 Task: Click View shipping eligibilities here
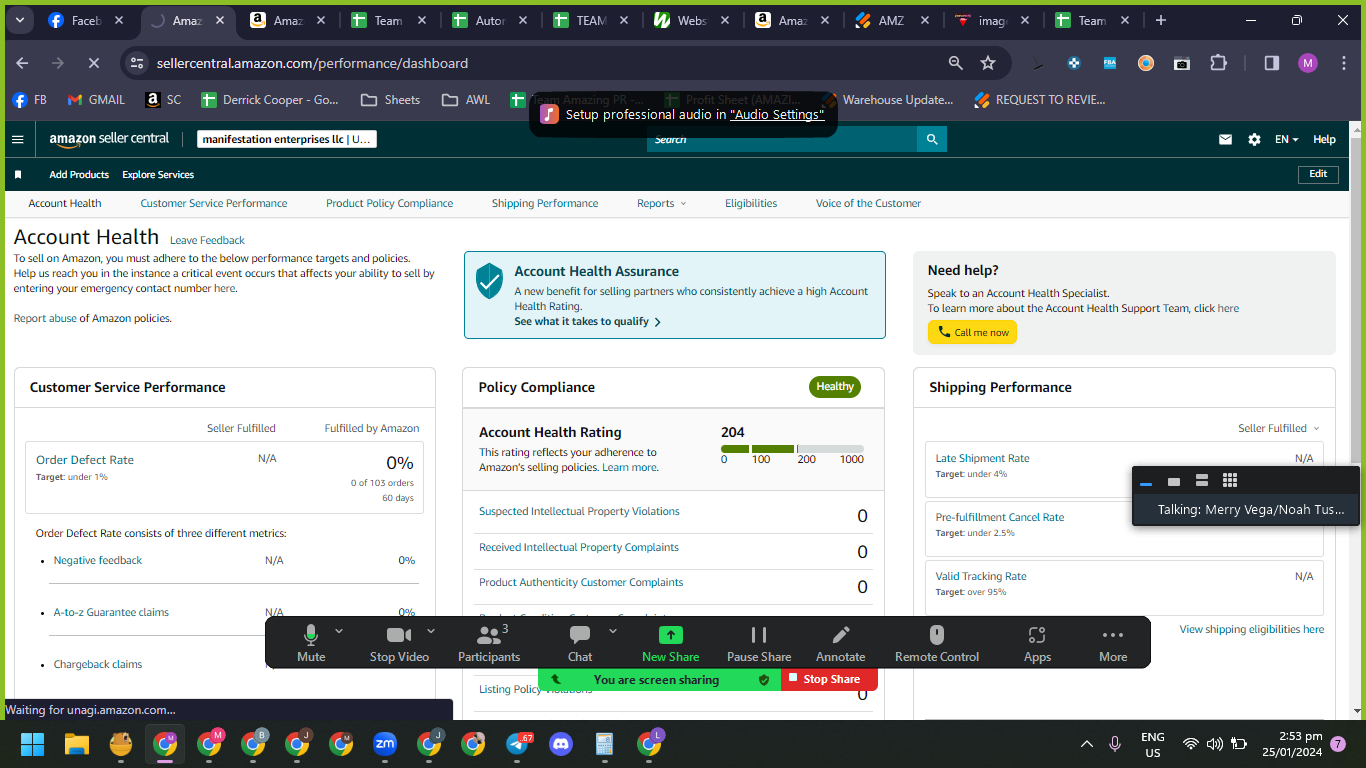1251,630
